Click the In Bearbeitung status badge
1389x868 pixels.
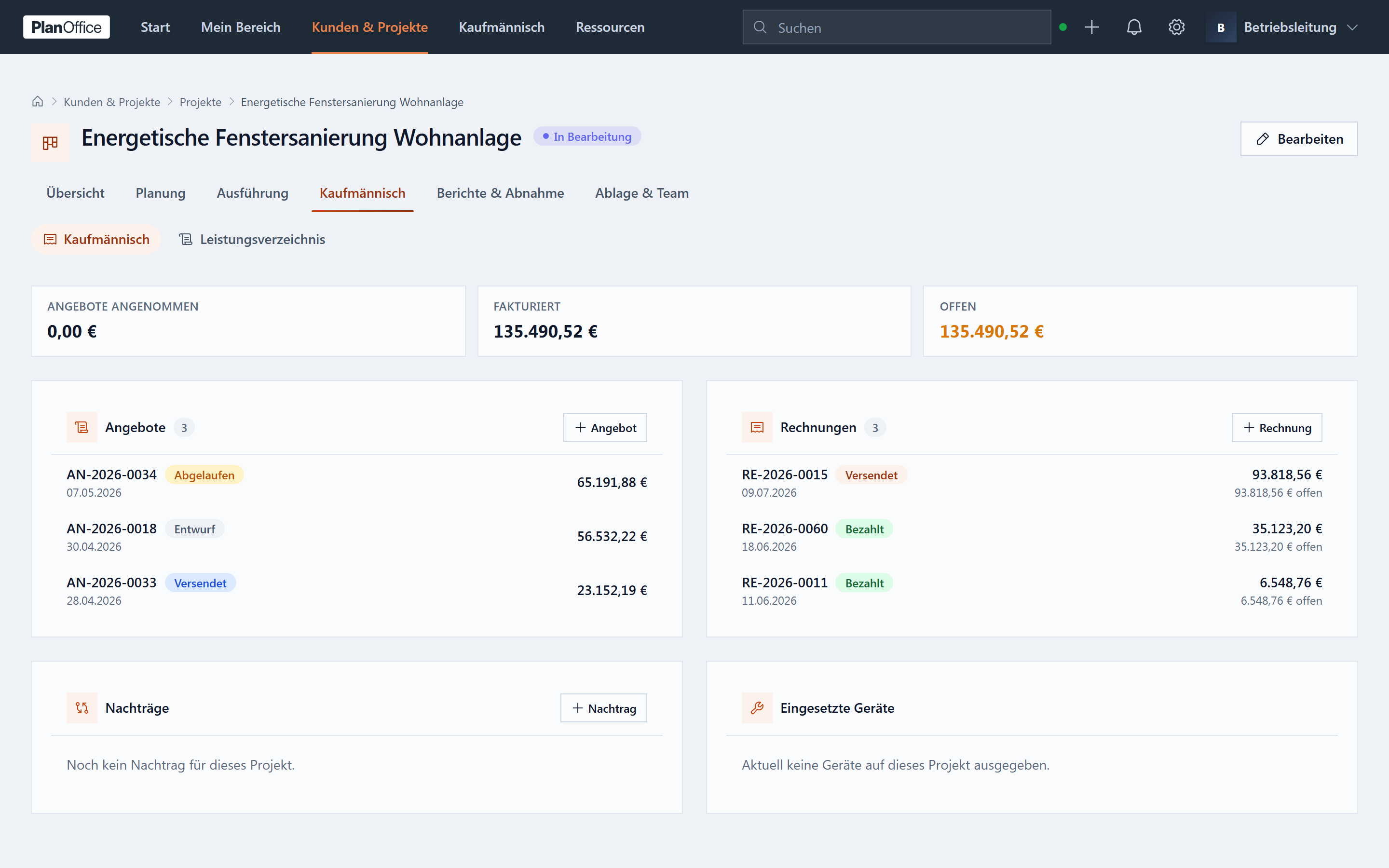(x=587, y=136)
